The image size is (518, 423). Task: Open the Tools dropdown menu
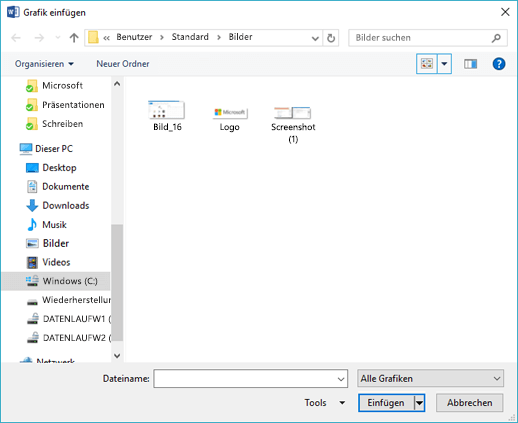[x=324, y=403]
